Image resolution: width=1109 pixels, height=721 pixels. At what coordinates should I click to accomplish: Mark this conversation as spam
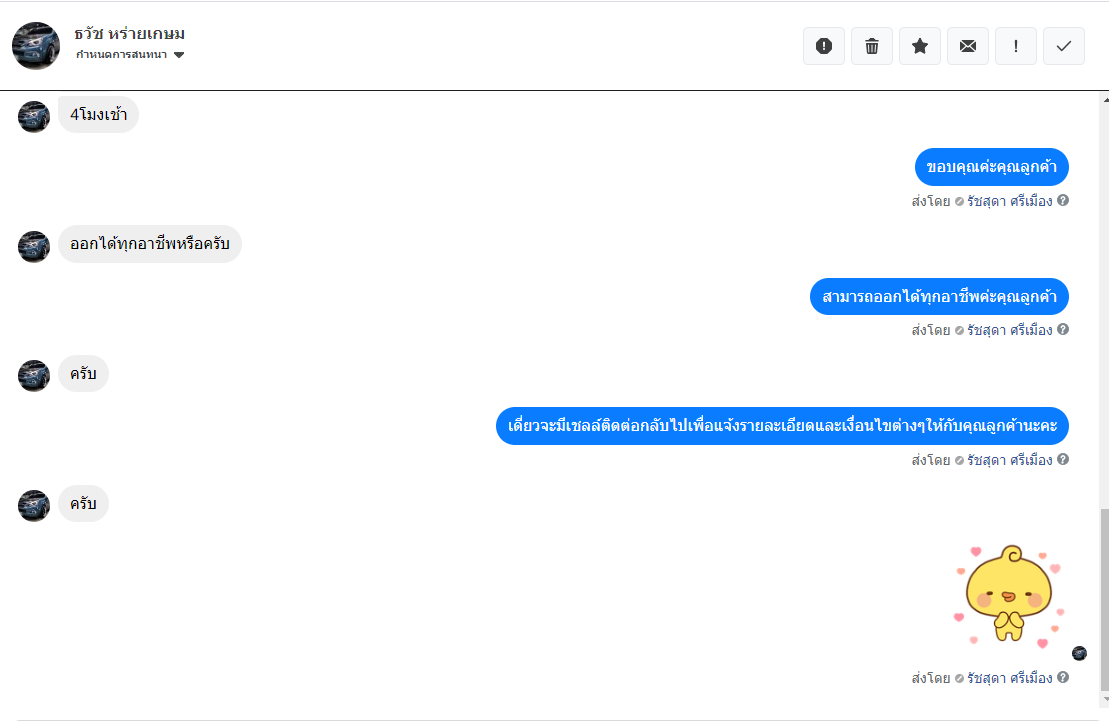pos(824,46)
